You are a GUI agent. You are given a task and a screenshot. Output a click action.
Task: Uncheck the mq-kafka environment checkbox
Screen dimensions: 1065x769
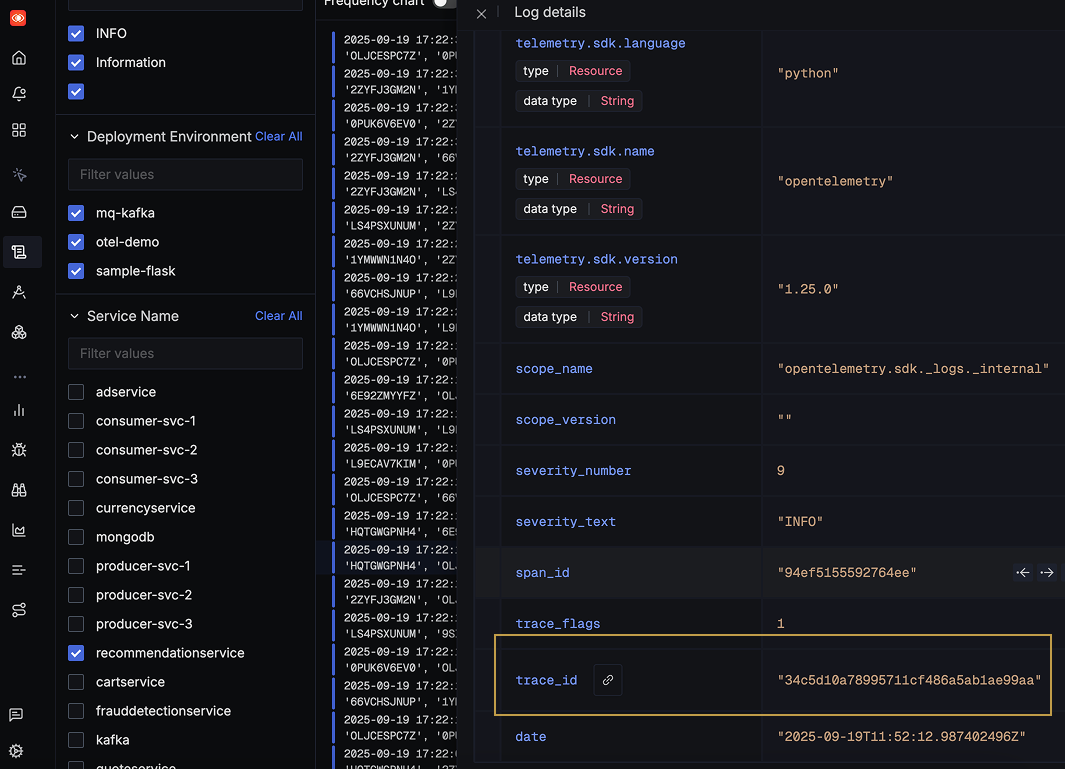[x=76, y=213]
